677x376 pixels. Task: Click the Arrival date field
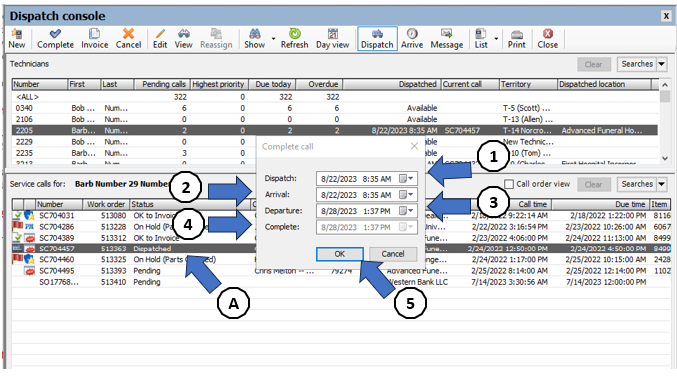point(367,195)
